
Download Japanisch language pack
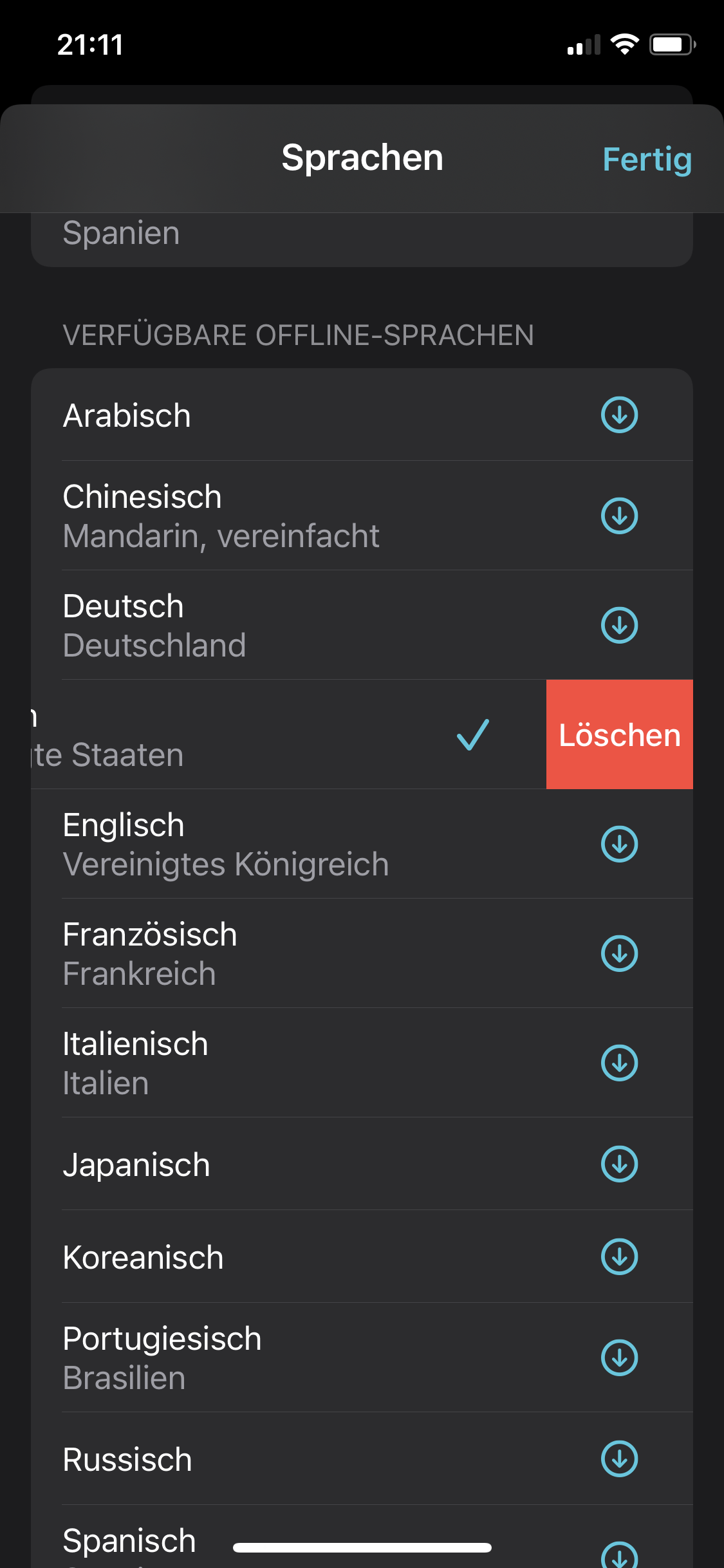coord(619,1164)
